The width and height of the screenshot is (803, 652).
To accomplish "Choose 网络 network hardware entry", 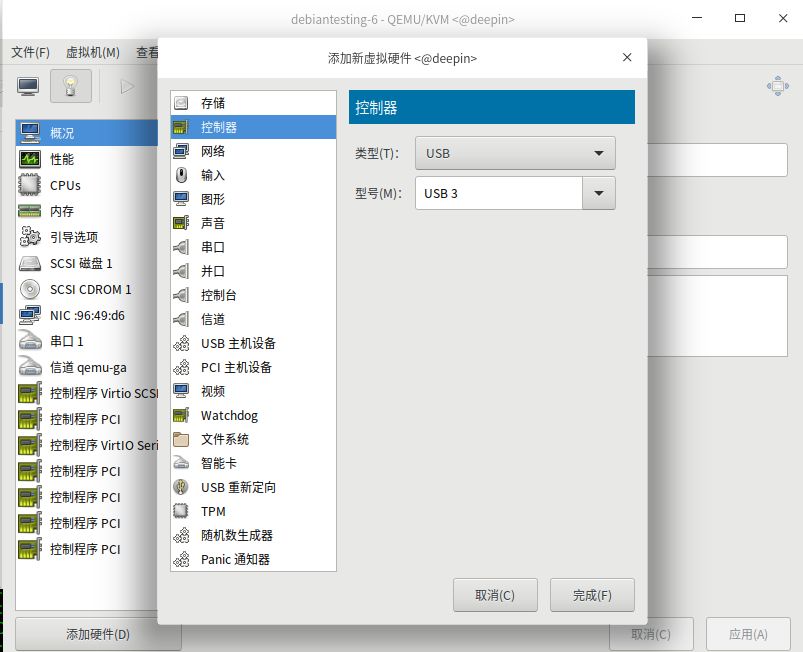I will [x=253, y=151].
